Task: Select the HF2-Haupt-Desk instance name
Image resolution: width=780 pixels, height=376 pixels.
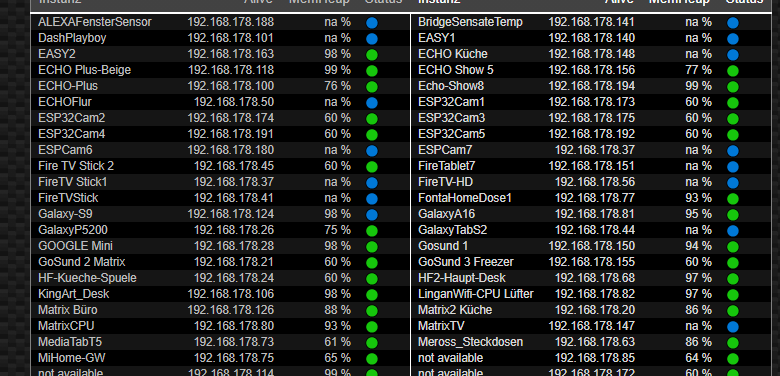Action: pos(462,278)
